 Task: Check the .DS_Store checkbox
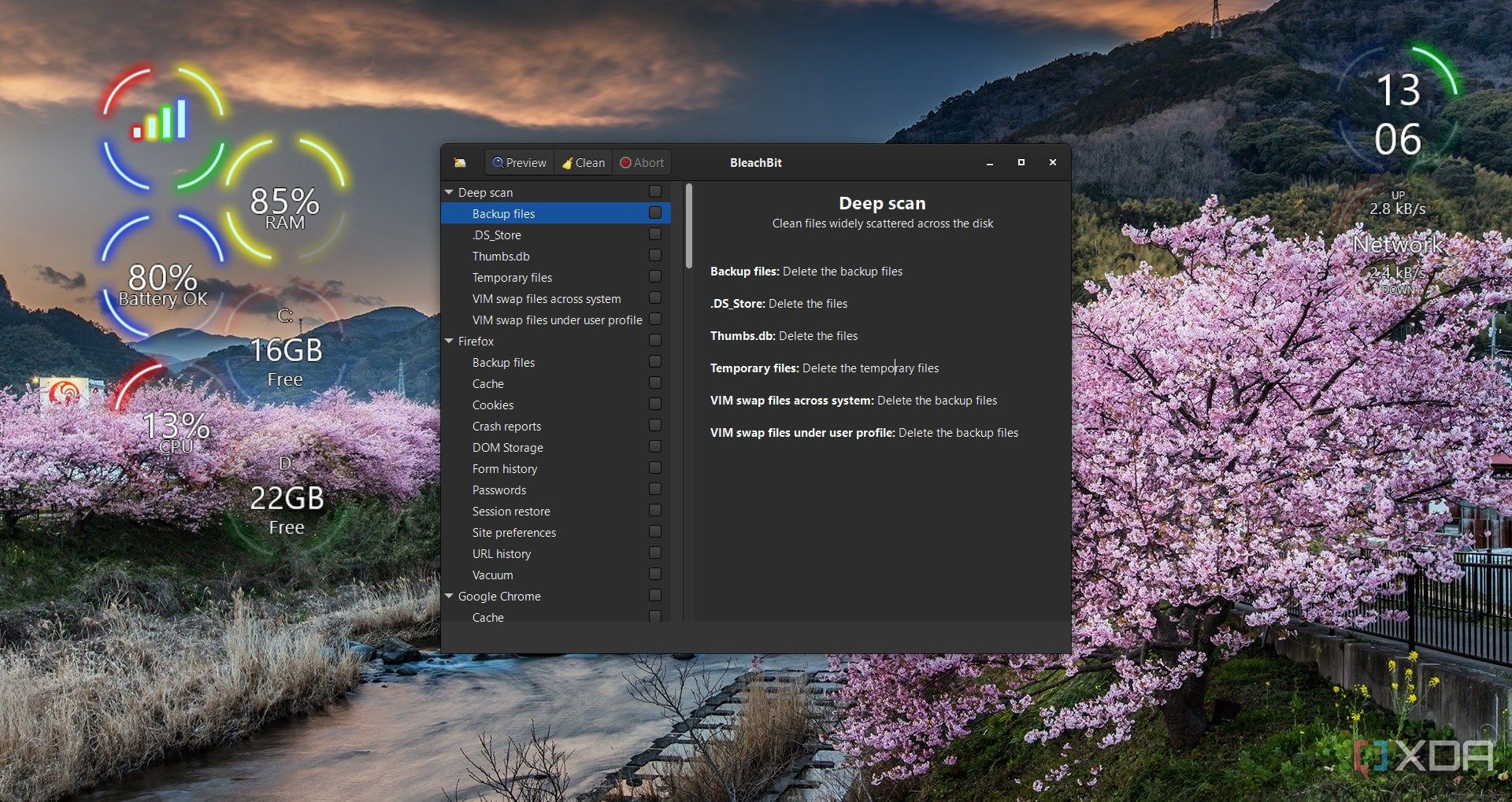click(654, 234)
